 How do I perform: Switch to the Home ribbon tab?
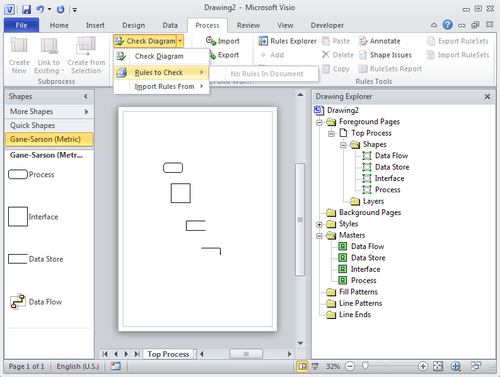(x=59, y=25)
